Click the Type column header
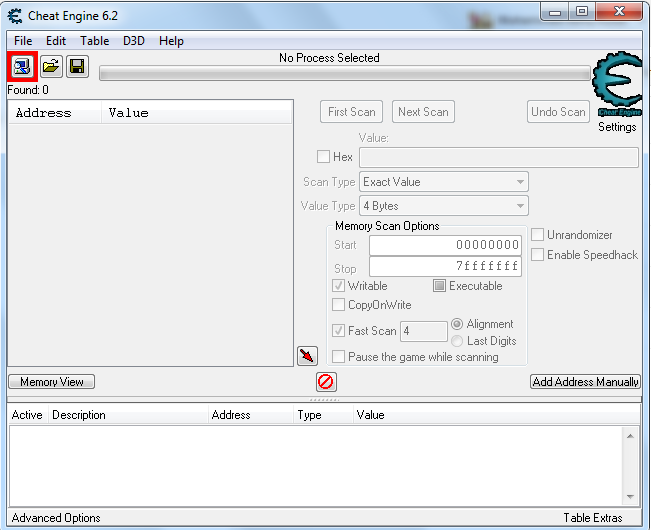 [323, 415]
